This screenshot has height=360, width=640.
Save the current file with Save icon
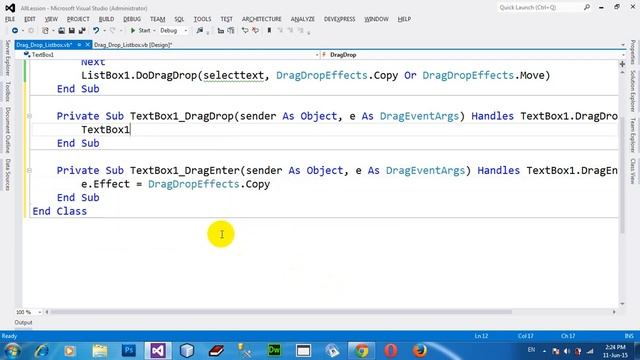tap(71, 31)
